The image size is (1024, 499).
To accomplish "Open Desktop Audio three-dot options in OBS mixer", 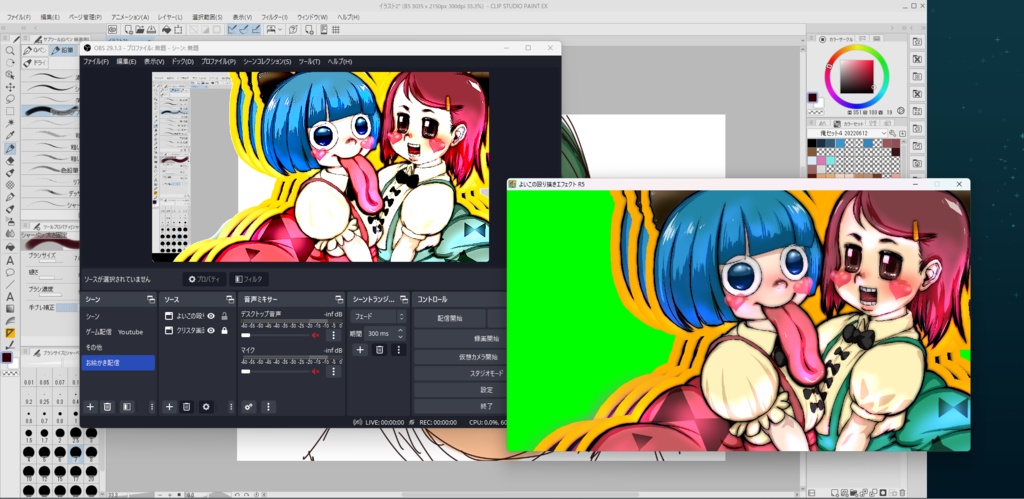I will pos(333,335).
